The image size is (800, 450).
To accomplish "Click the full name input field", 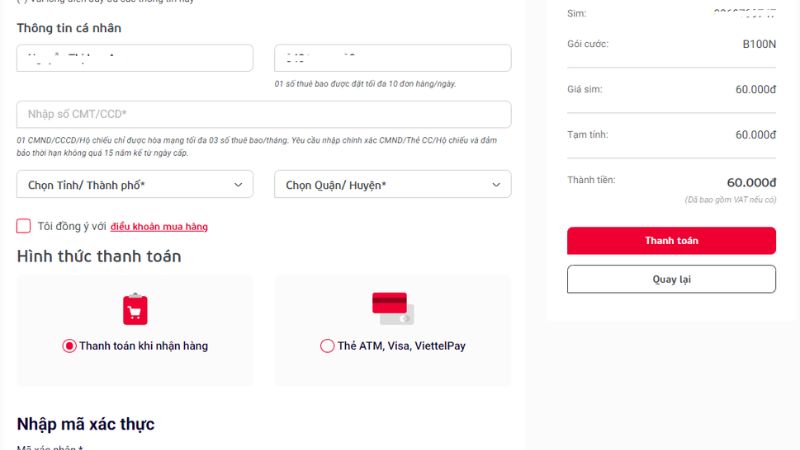I will (135, 58).
